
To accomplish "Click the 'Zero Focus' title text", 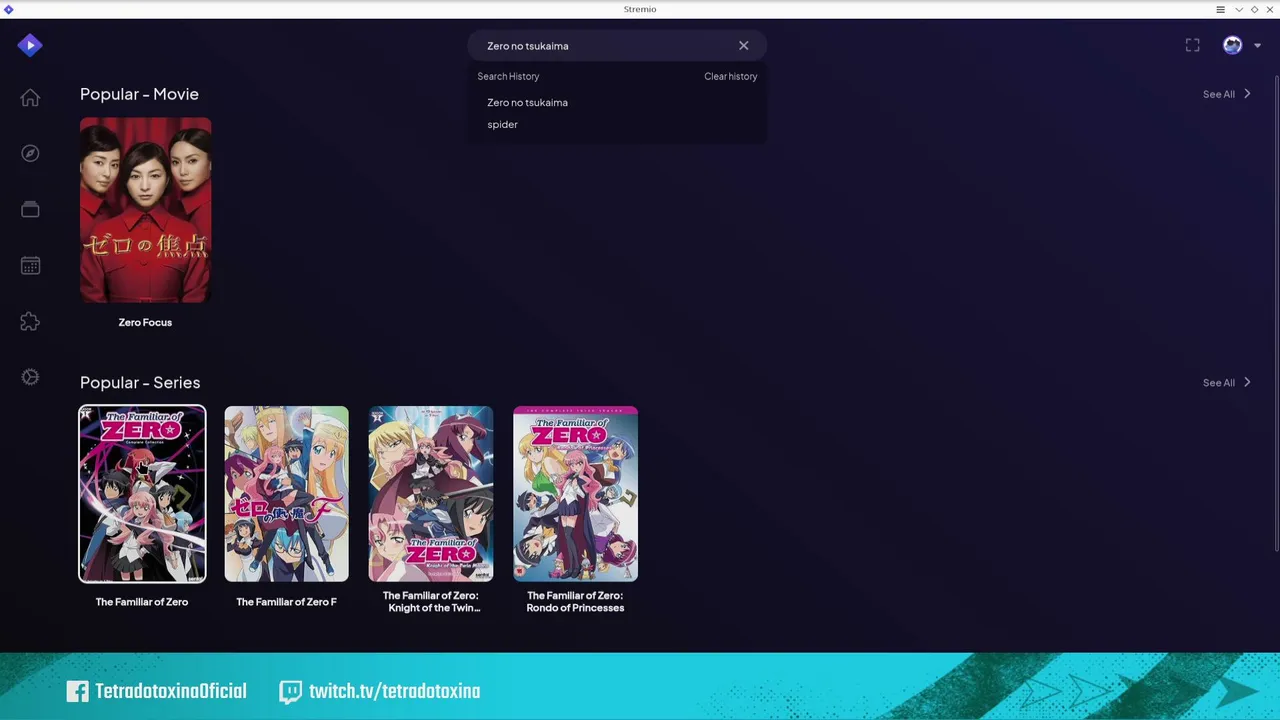I will [x=145, y=322].
